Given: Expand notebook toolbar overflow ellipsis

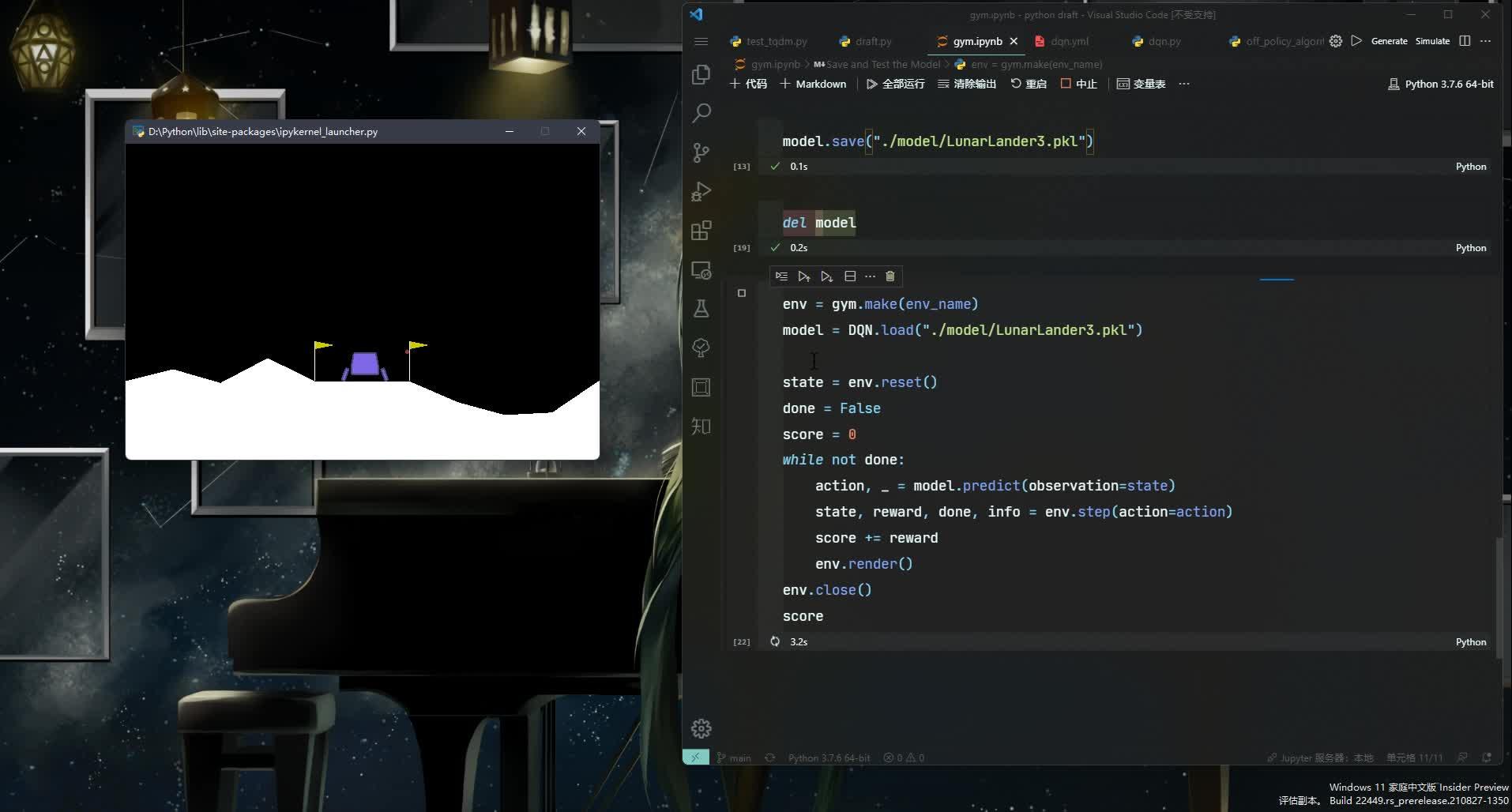Looking at the screenshot, I should (x=1183, y=84).
